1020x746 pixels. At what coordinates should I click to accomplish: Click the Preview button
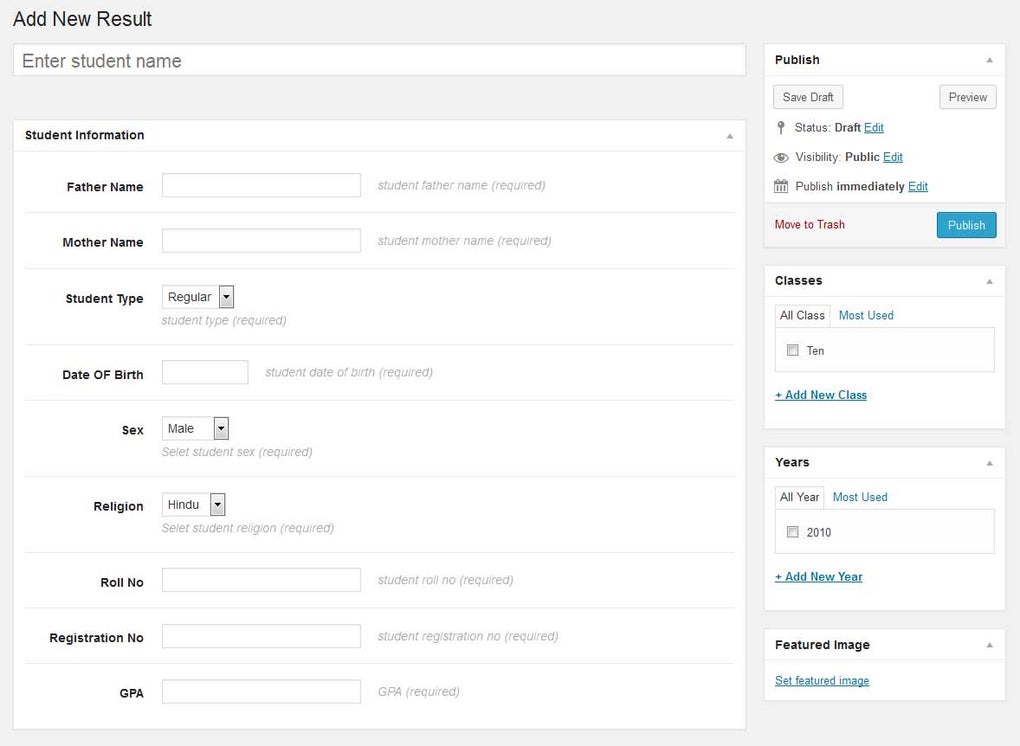(966, 97)
